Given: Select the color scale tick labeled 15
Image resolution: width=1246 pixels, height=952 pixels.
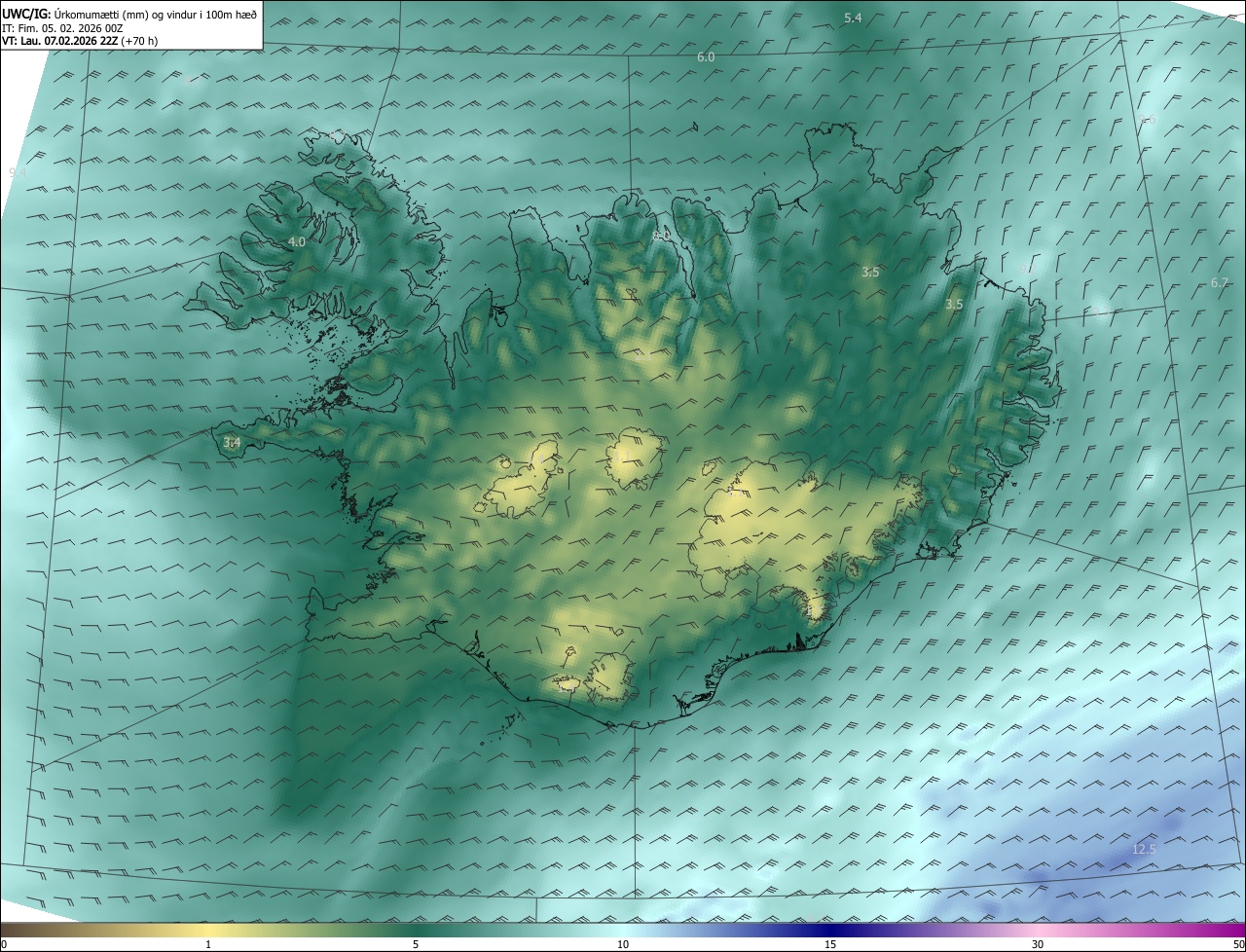Looking at the screenshot, I should [830, 944].
